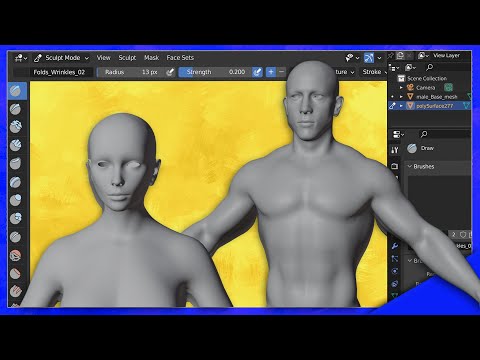Open the View menu

[104, 58]
